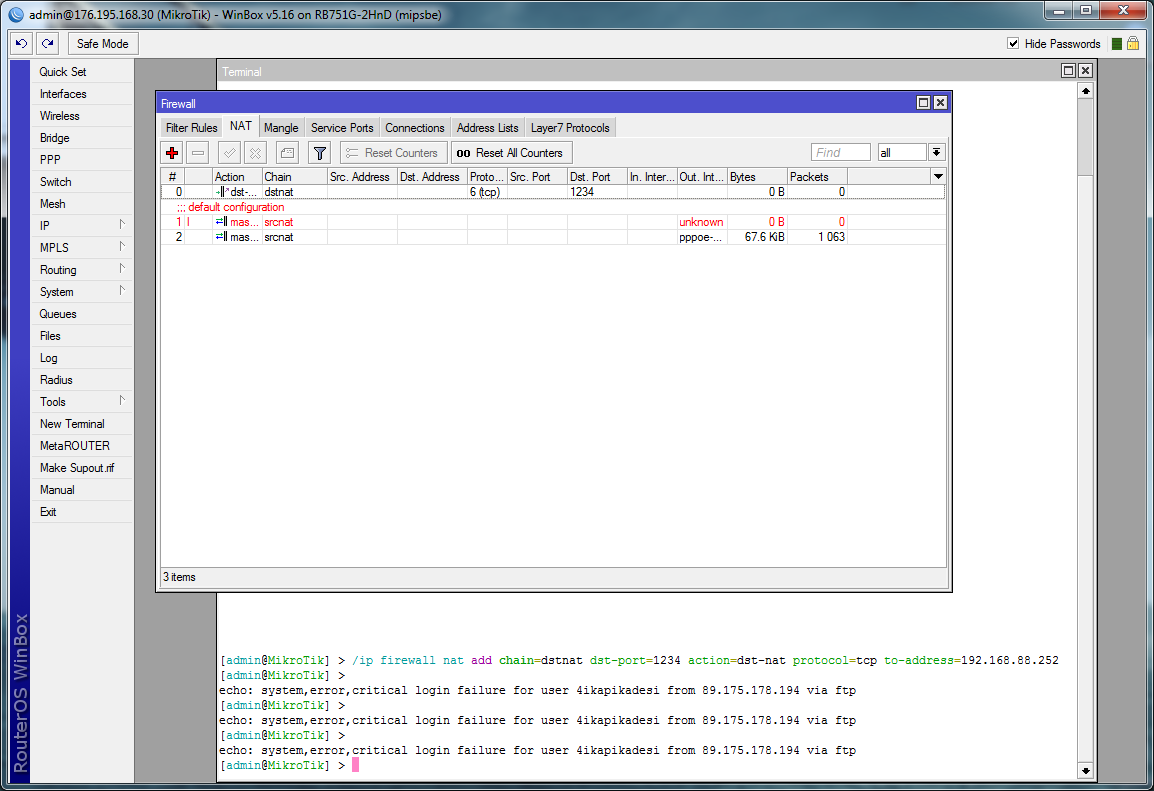Toggle the Hide Passwords checkbox
The image size is (1154, 791).
coord(1013,43)
